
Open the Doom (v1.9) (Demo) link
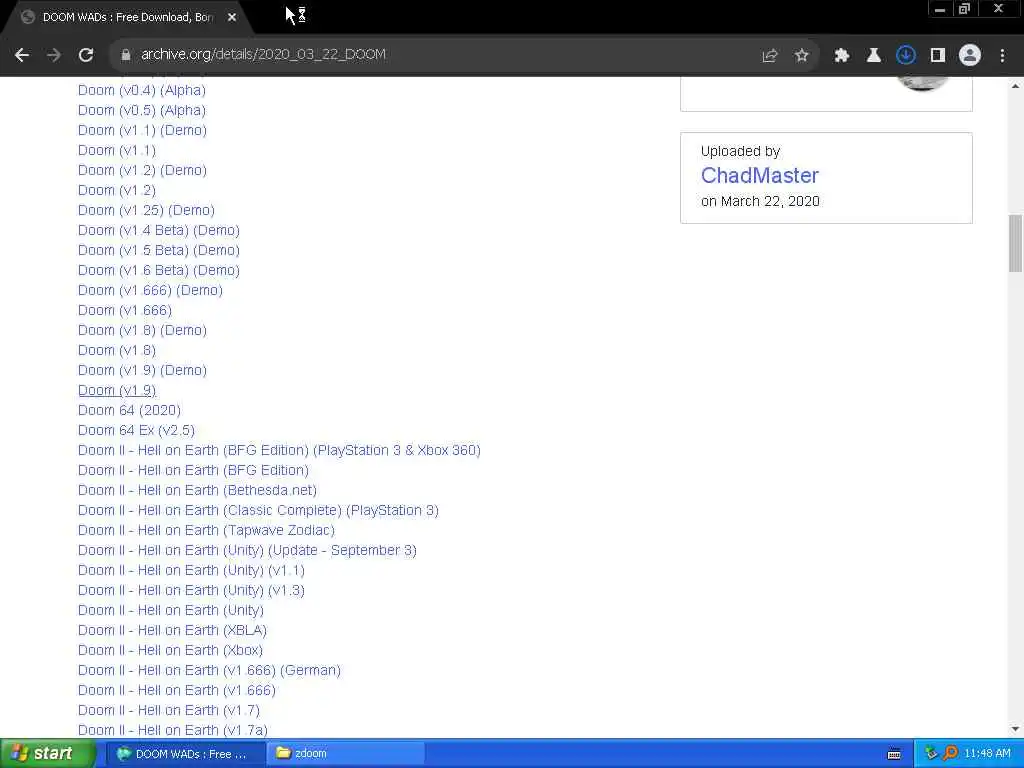(x=142, y=370)
